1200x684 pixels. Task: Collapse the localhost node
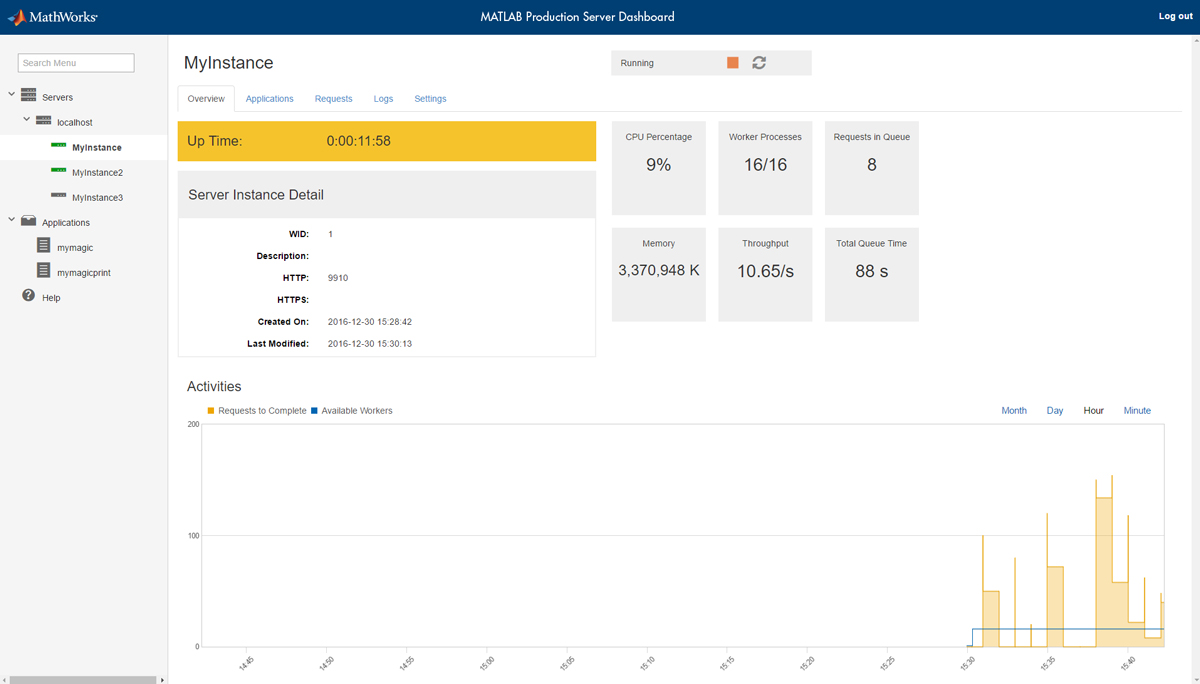click(x=26, y=120)
